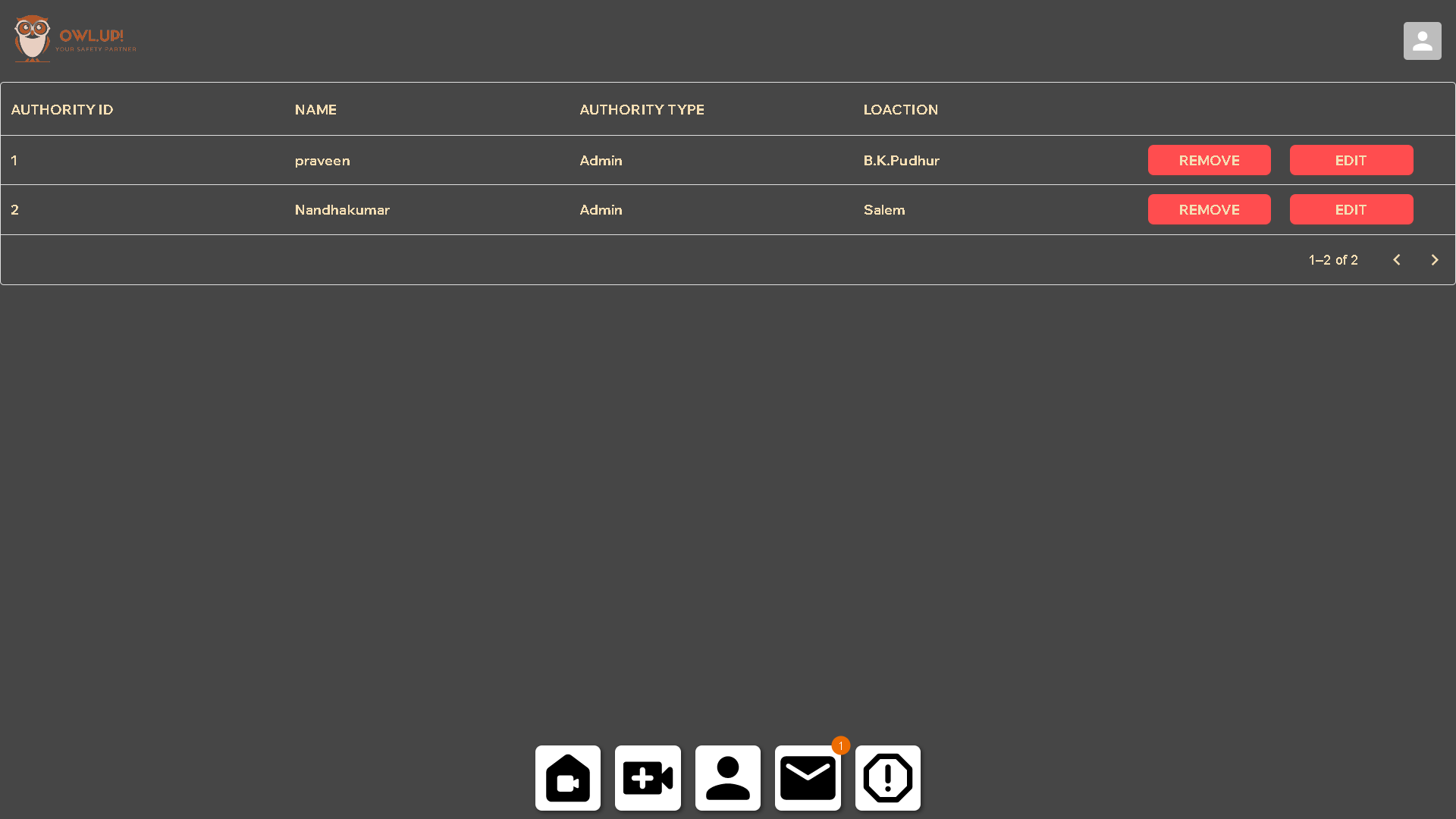Select the B.K.Pudhur location cell
The image size is (1456, 819).
coord(901,161)
